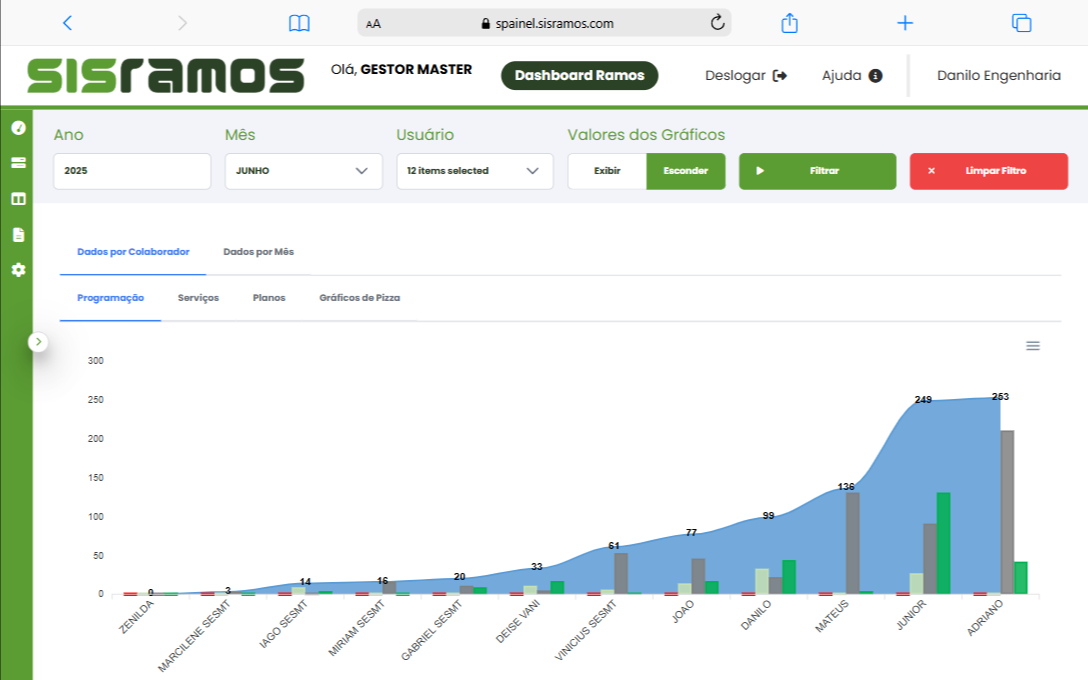
Task: Click the Safari share icon
Action: [x=789, y=23]
